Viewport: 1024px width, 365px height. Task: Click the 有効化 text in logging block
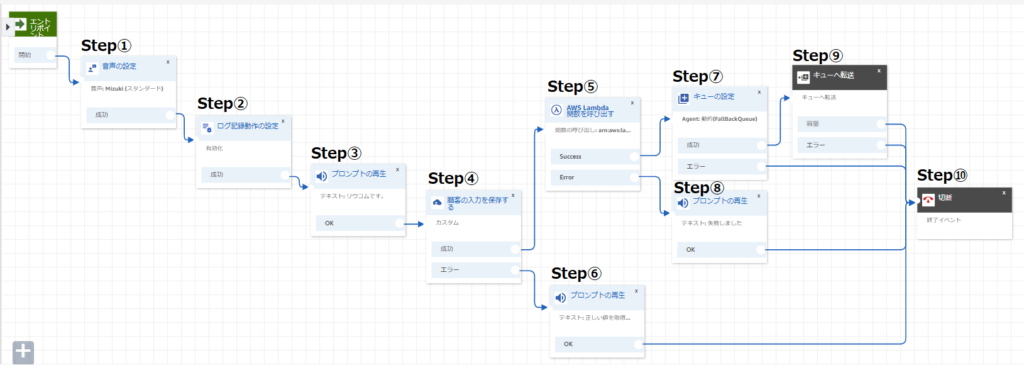214,148
